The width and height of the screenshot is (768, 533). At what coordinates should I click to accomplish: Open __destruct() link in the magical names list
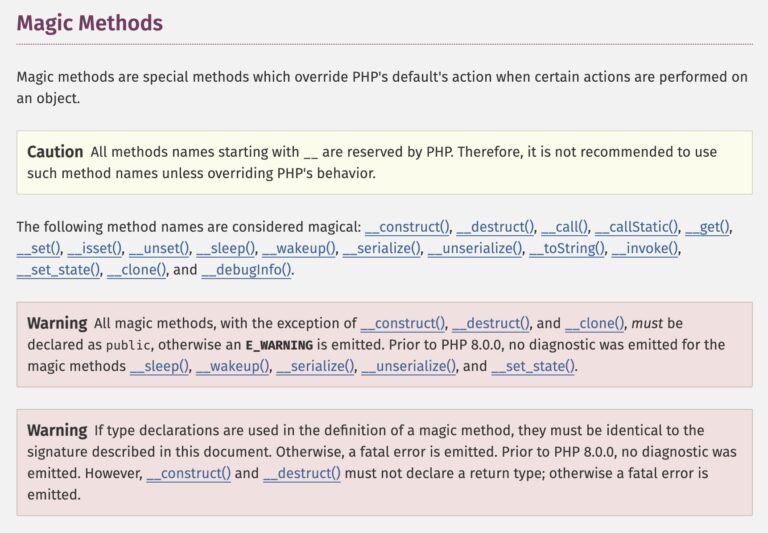pos(497,227)
